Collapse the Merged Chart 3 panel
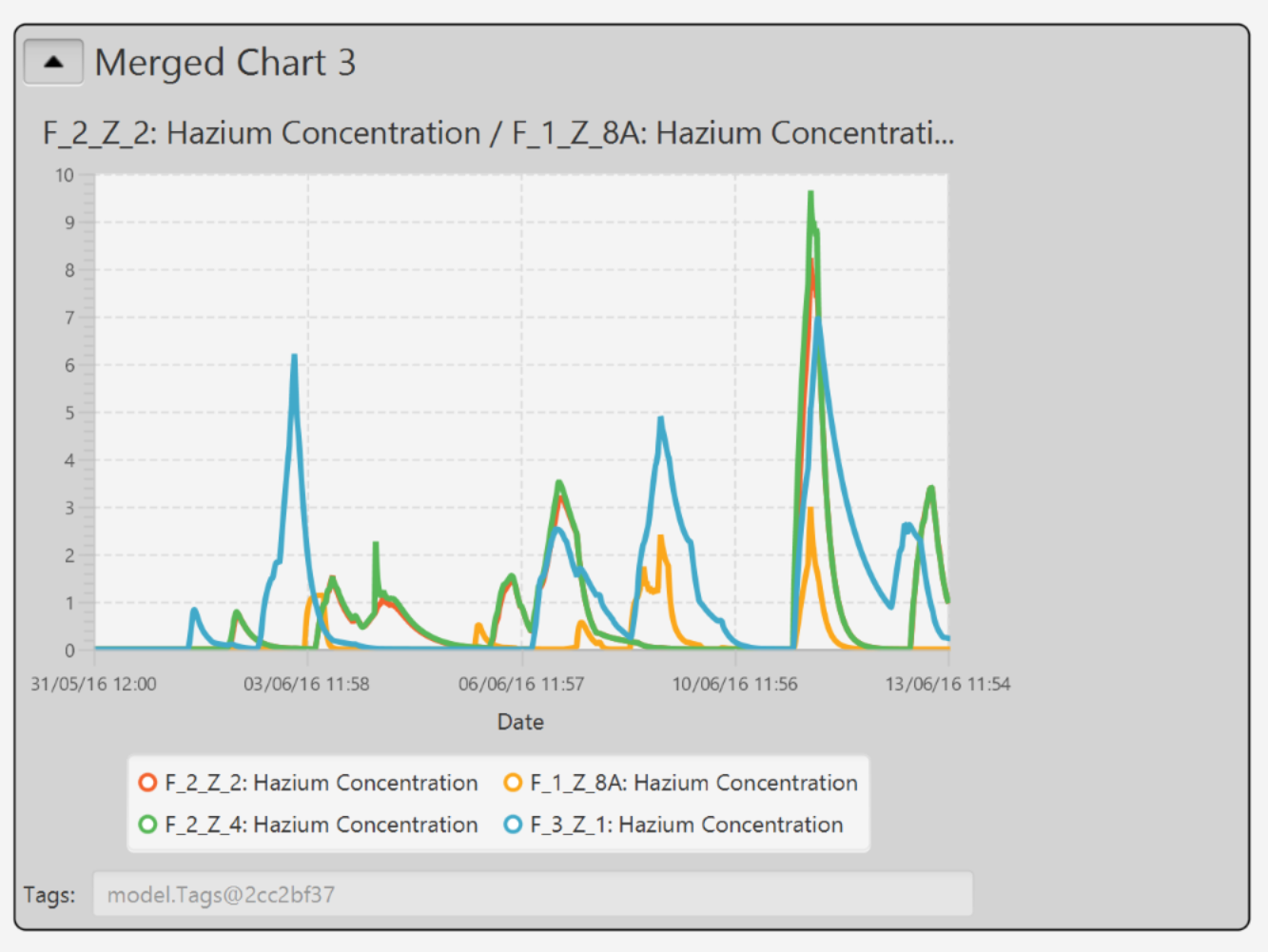The image size is (1268, 952). [x=53, y=63]
